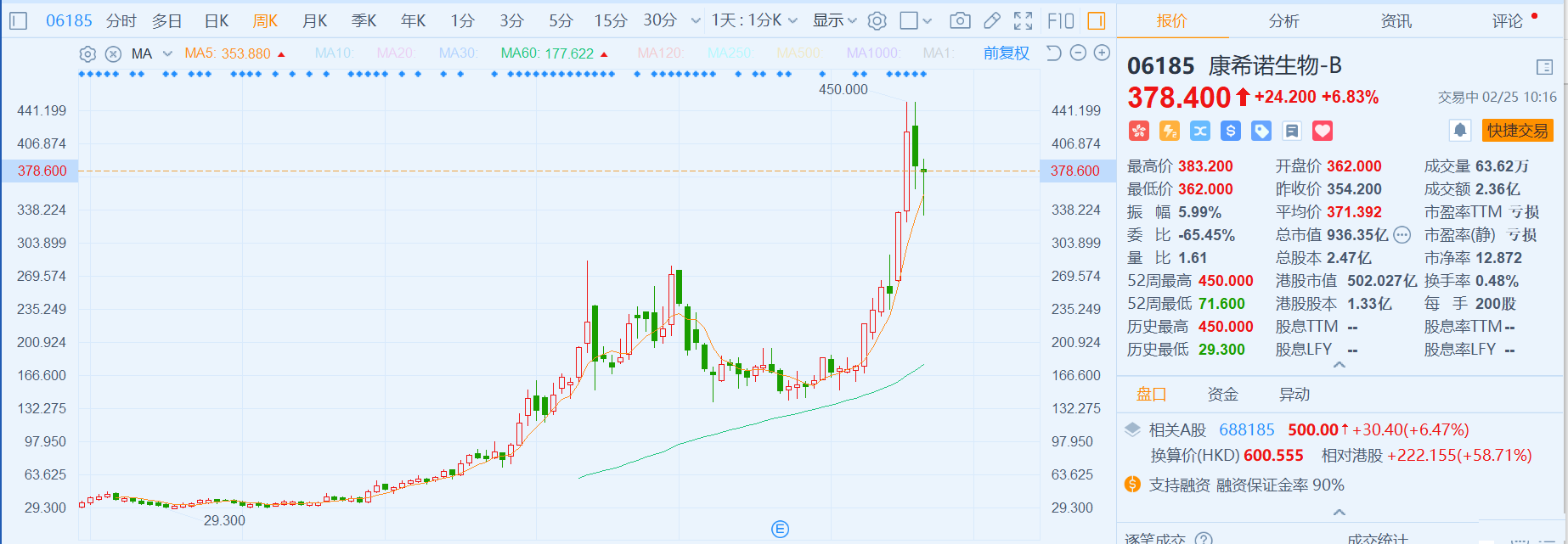
Task: Click the margin financing dollar coin icon
Action: pyautogui.click(x=1132, y=485)
